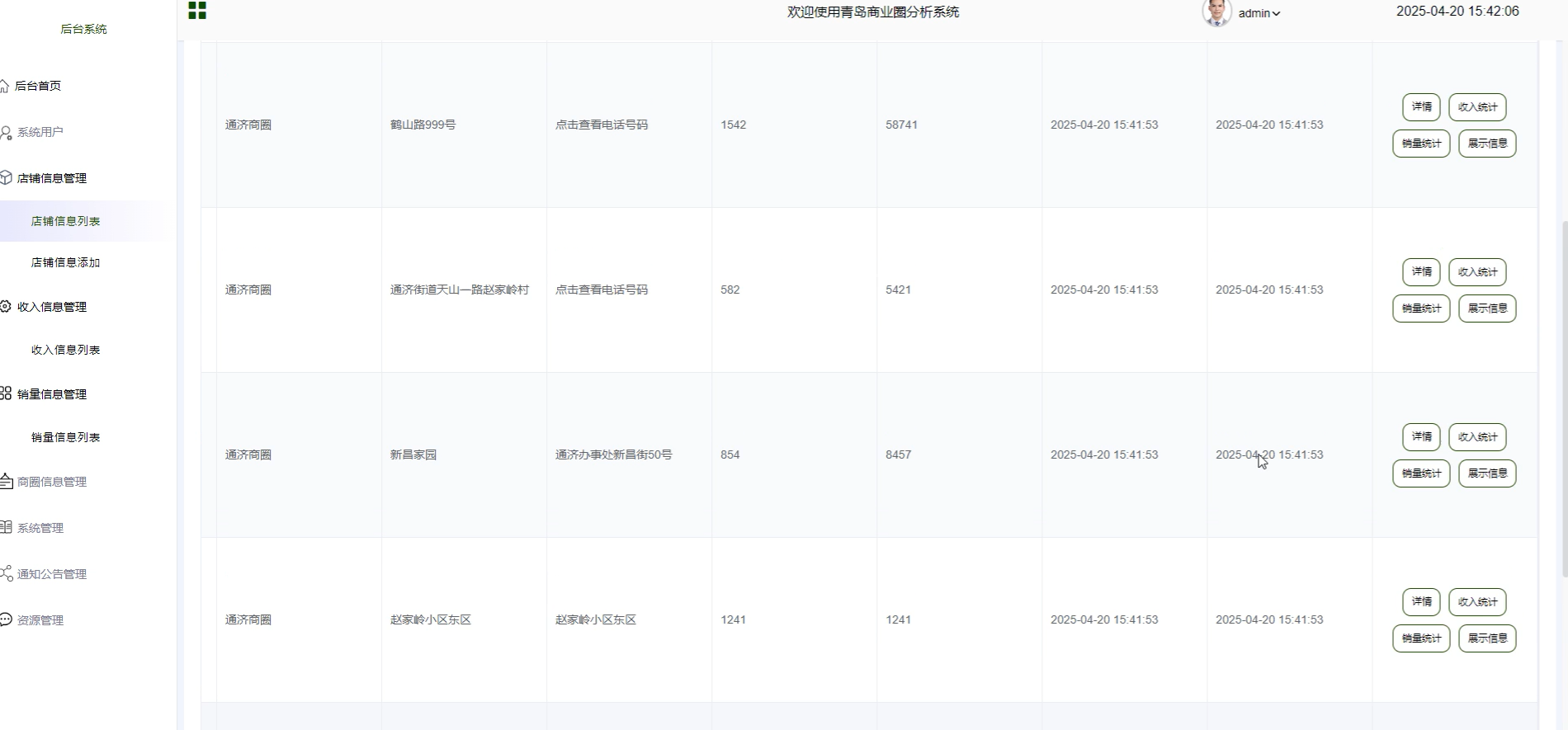Click 点击查看电话号码 in the 鹤山路999号 row
This screenshot has width=1568, height=730.
point(602,125)
